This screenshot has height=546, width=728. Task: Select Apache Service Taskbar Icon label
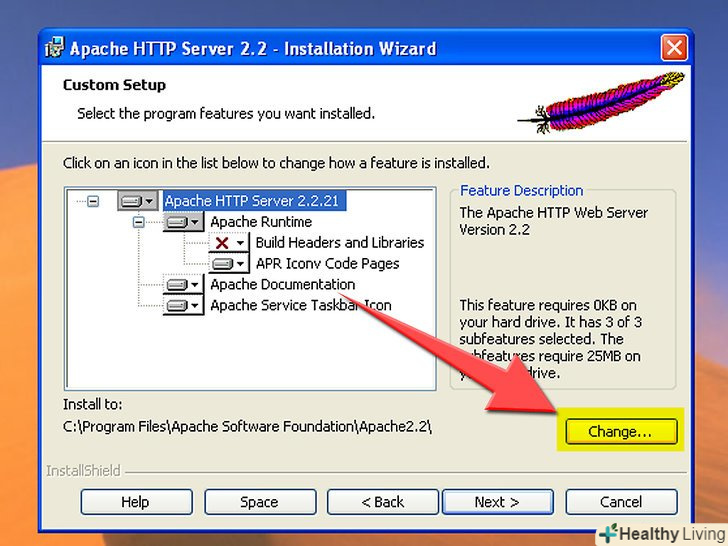click(x=301, y=306)
